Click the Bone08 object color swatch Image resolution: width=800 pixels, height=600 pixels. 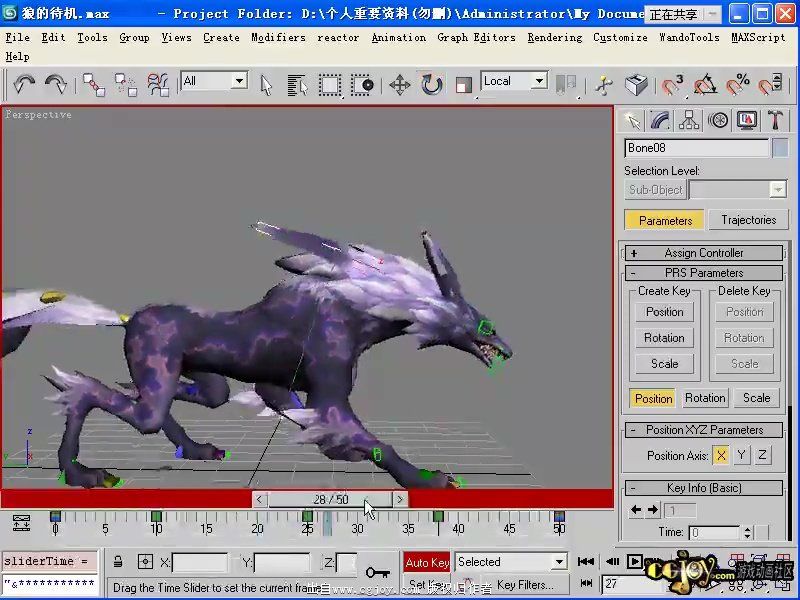tap(780, 148)
